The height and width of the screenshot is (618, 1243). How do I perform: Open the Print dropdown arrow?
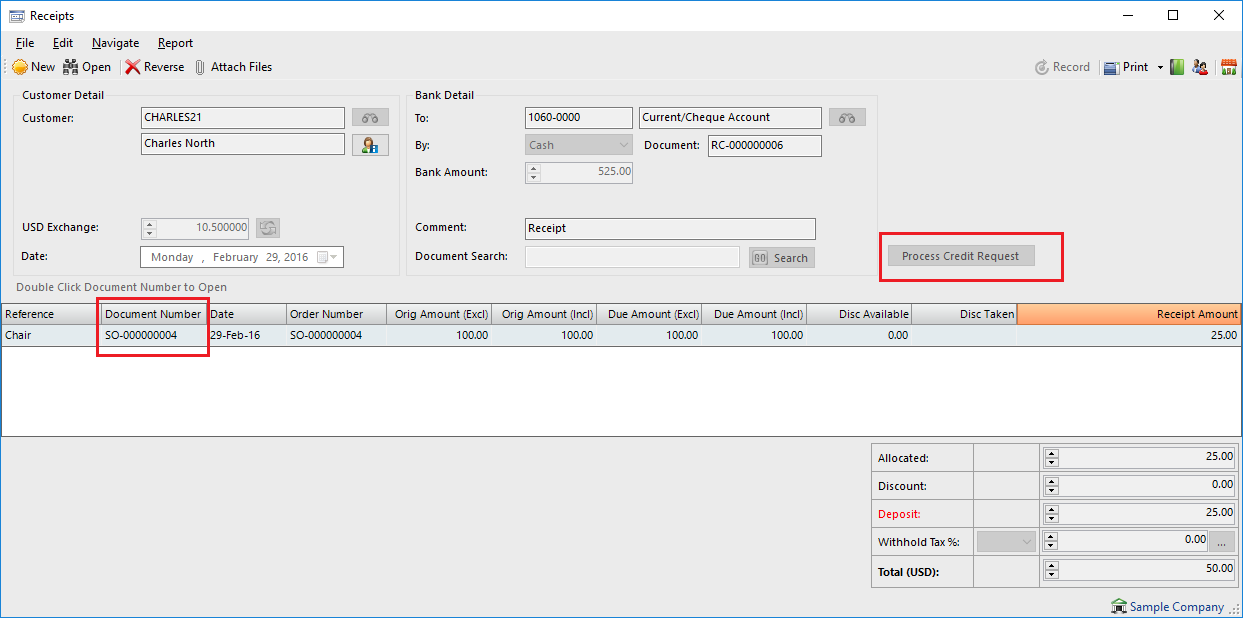[x=1160, y=68]
